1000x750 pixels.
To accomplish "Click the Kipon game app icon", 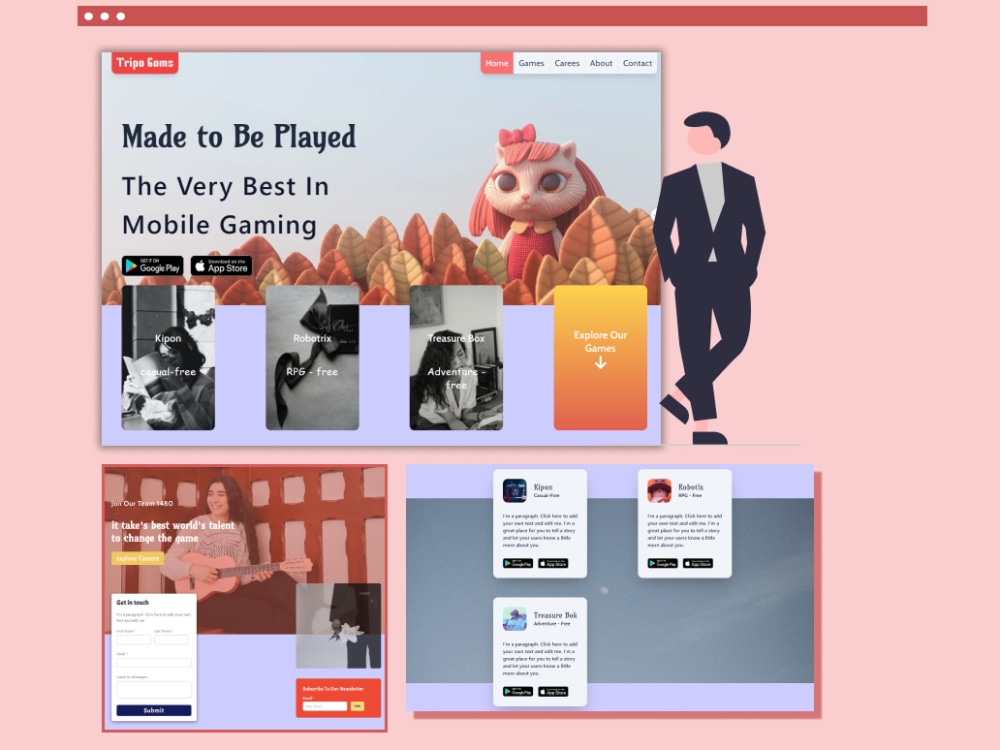I will tap(515, 490).
